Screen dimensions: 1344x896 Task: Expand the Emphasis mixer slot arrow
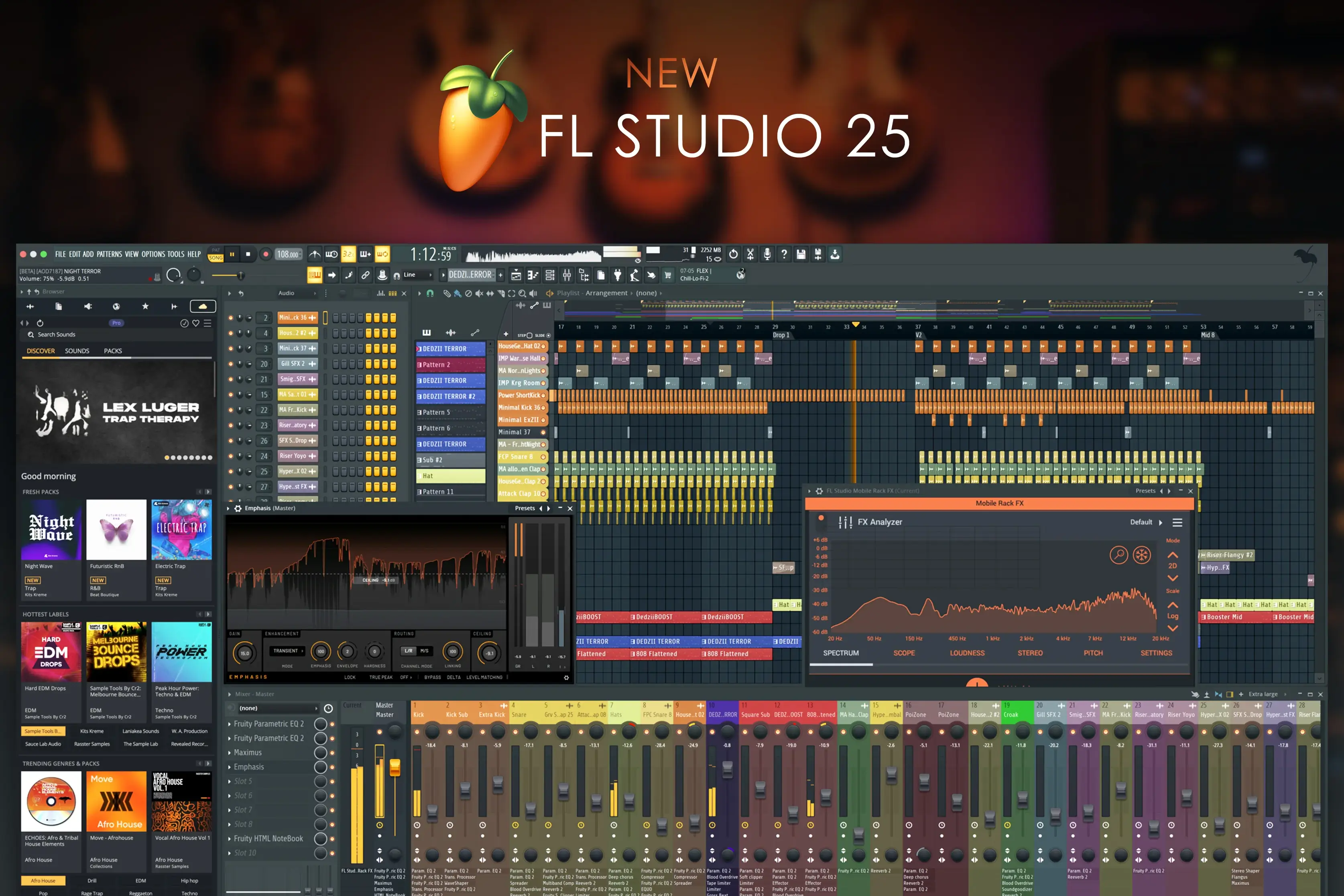tap(230, 767)
